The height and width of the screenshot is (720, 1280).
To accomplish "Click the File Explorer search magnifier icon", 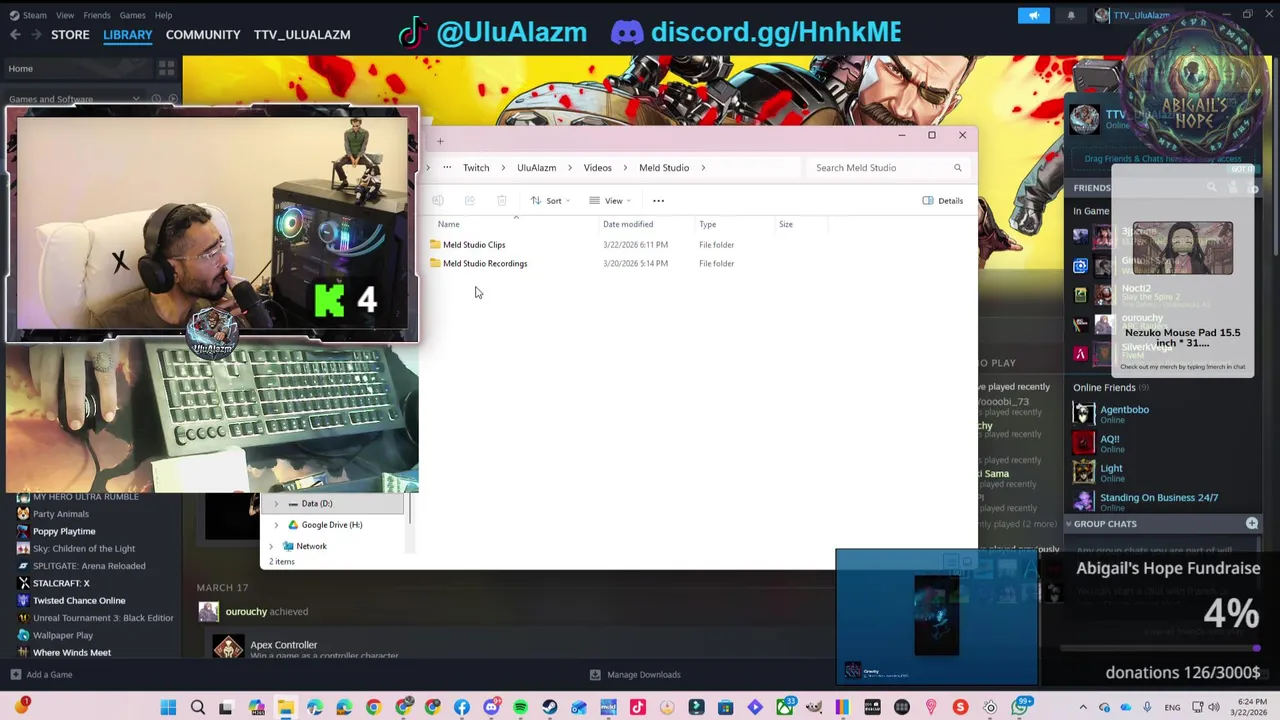I will click(x=957, y=168).
